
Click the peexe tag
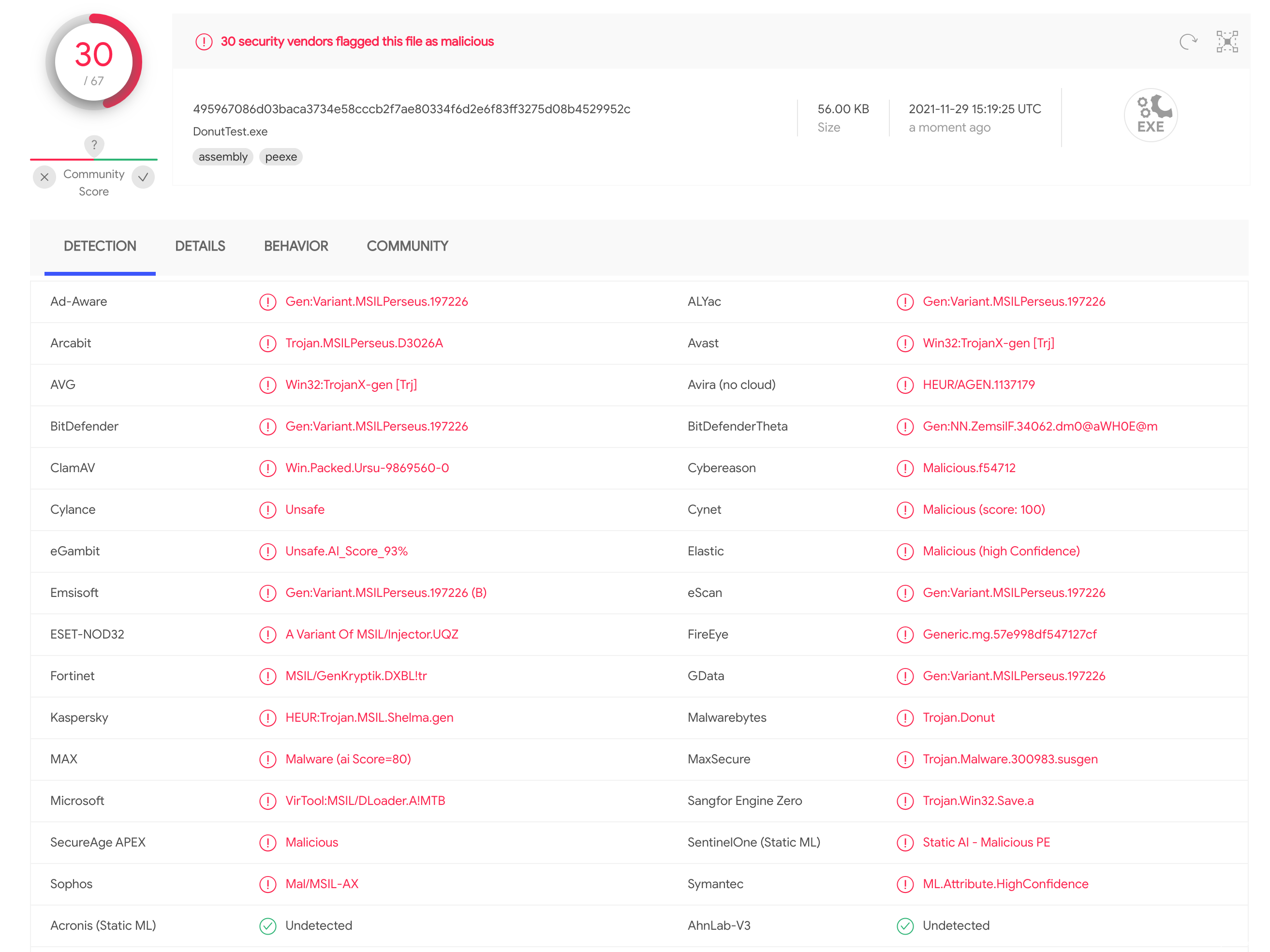point(281,157)
